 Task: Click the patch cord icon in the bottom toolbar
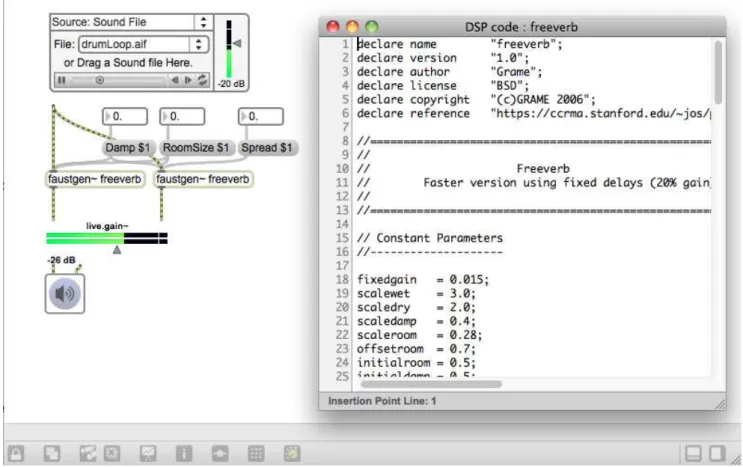(220, 453)
